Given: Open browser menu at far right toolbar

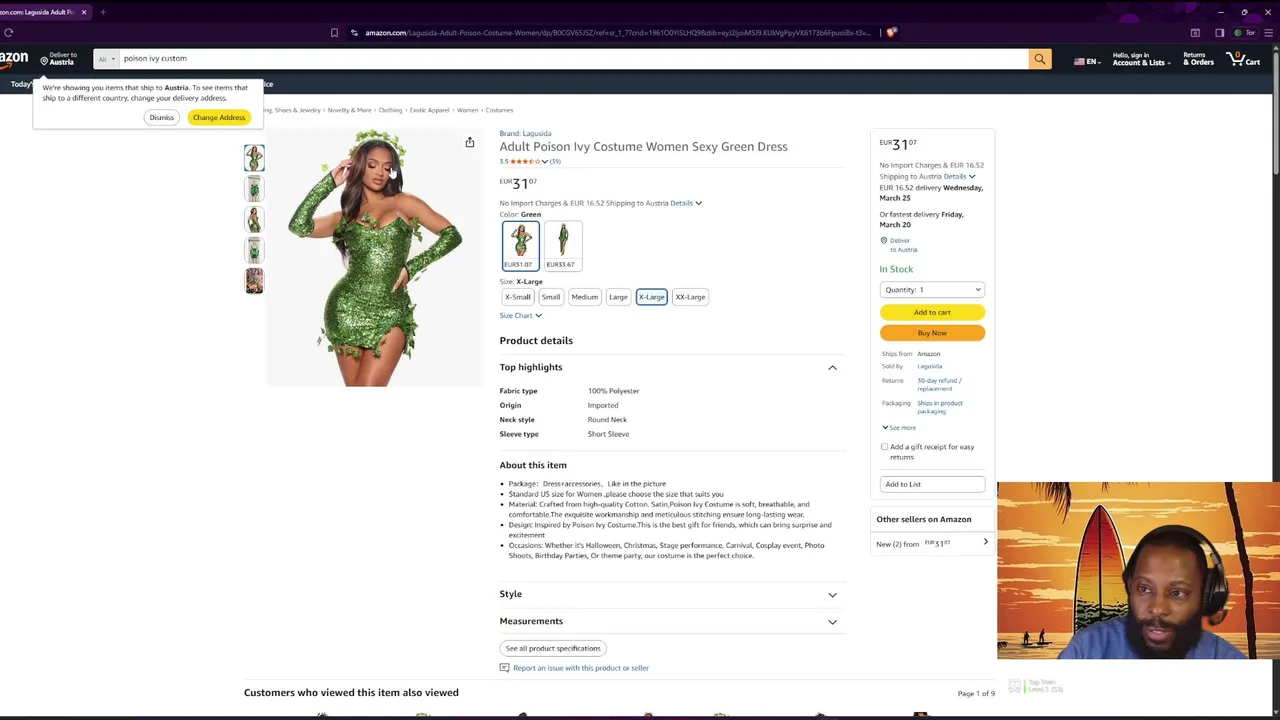Looking at the screenshot, I should 1268,33.
